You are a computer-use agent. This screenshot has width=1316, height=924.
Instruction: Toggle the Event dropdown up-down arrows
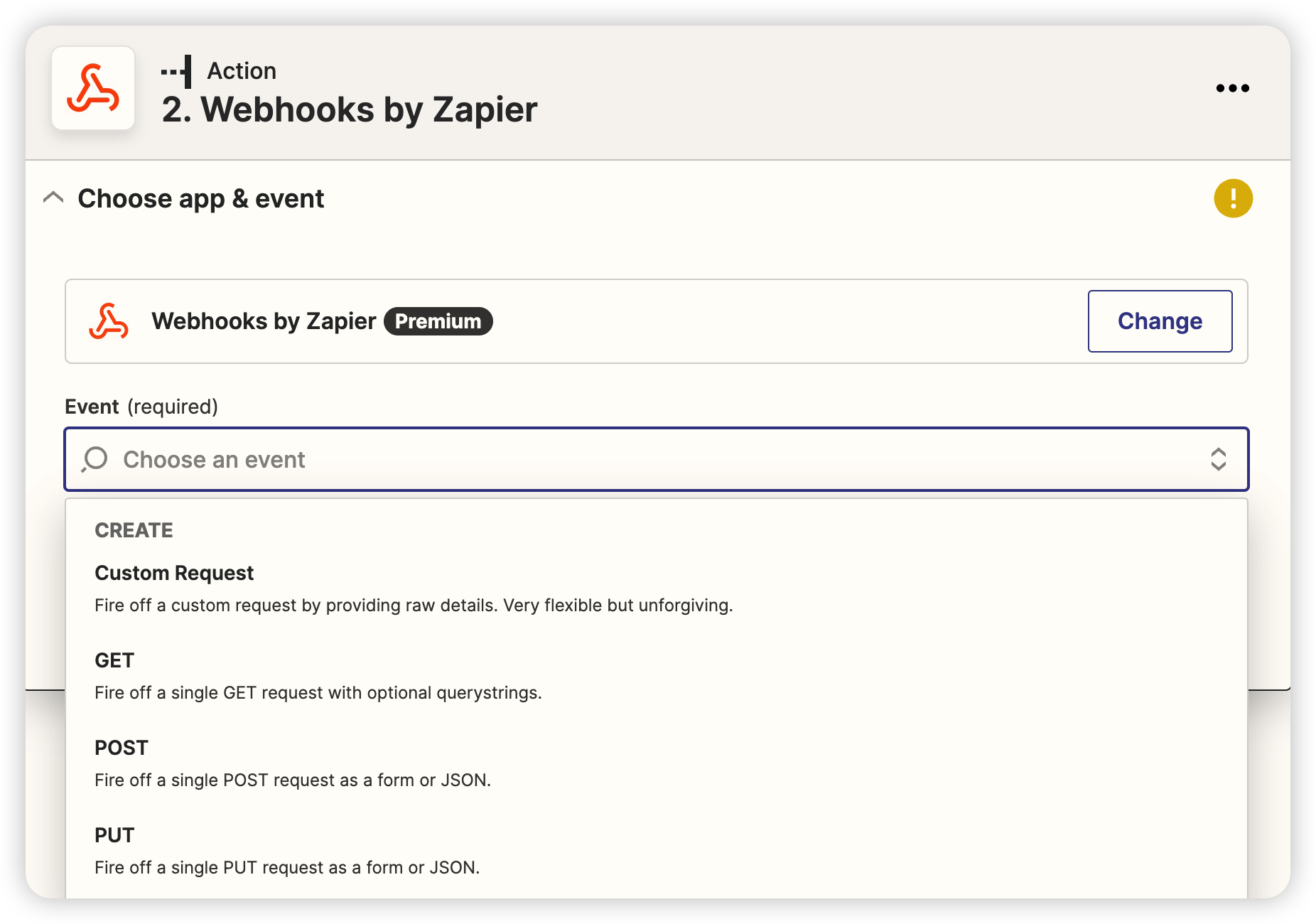[1218, 459]
